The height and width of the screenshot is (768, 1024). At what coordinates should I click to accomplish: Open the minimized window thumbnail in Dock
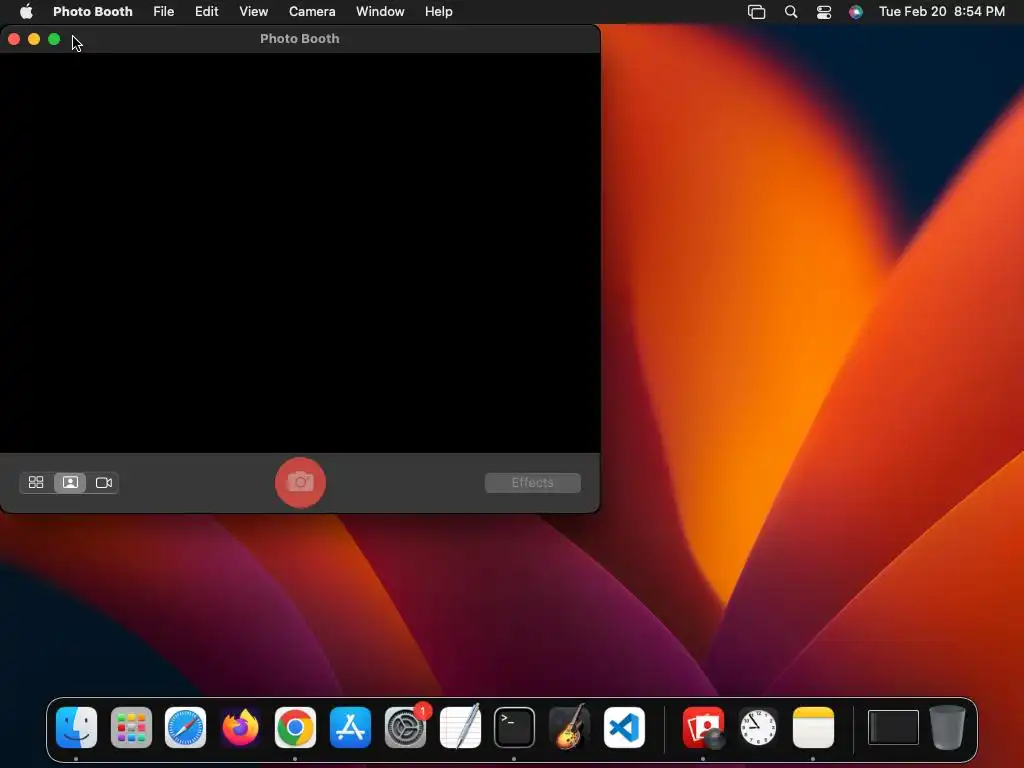[893, 727]
